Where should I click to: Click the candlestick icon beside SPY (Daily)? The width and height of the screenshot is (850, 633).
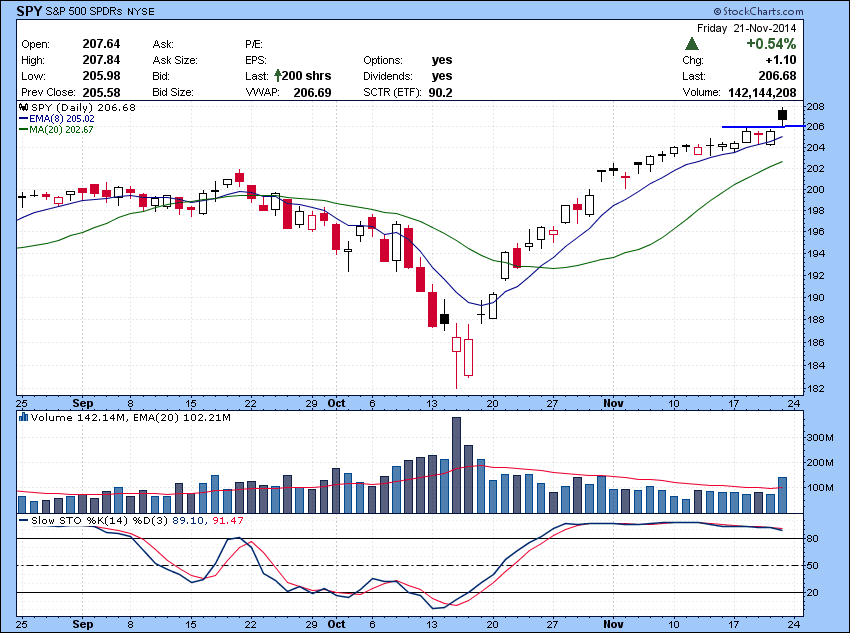tap(24, 107)
